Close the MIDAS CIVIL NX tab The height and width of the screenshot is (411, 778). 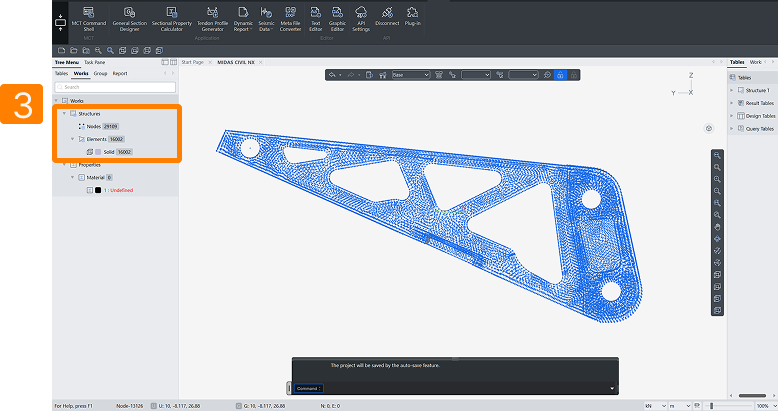pyautogui.click(x=260, y=63)
